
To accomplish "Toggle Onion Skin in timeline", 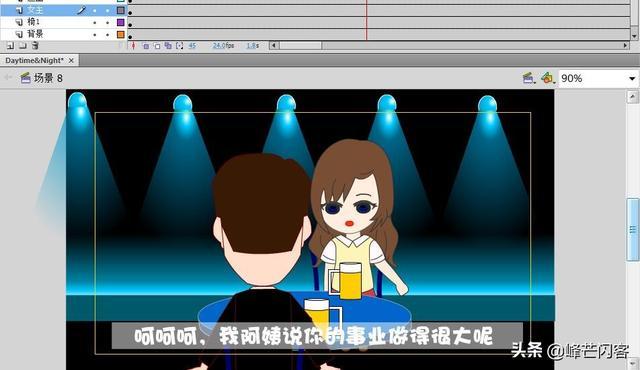I will pos(146,46).
